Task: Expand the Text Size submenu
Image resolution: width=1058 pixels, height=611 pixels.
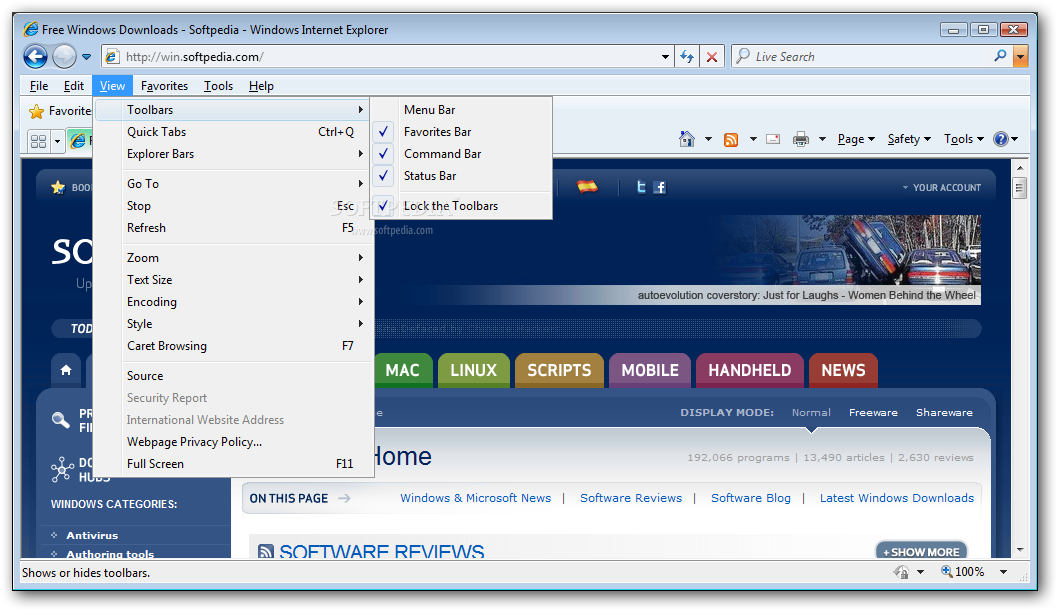Action: pos(233,280)
